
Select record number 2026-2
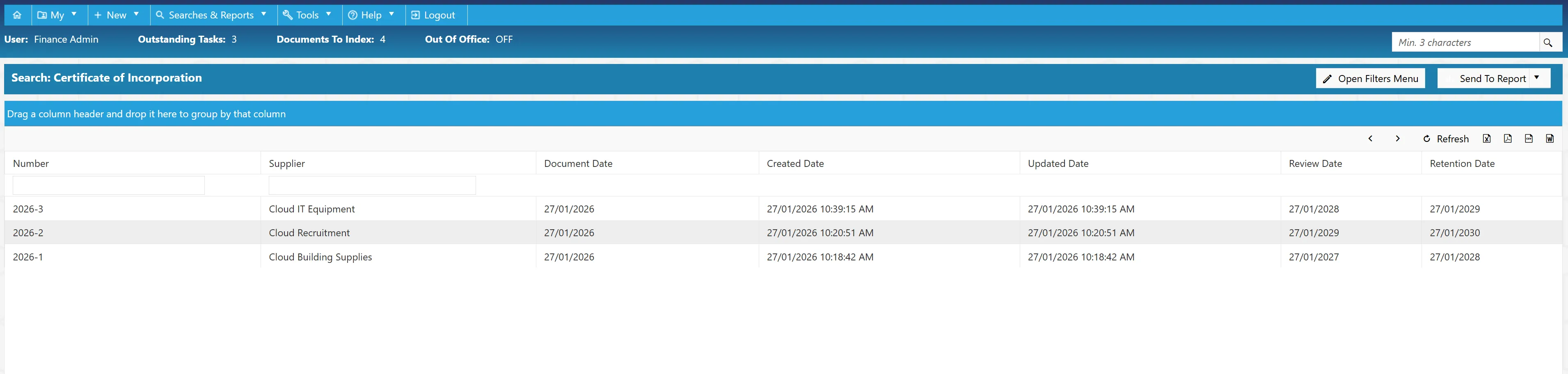click(28, 233)
